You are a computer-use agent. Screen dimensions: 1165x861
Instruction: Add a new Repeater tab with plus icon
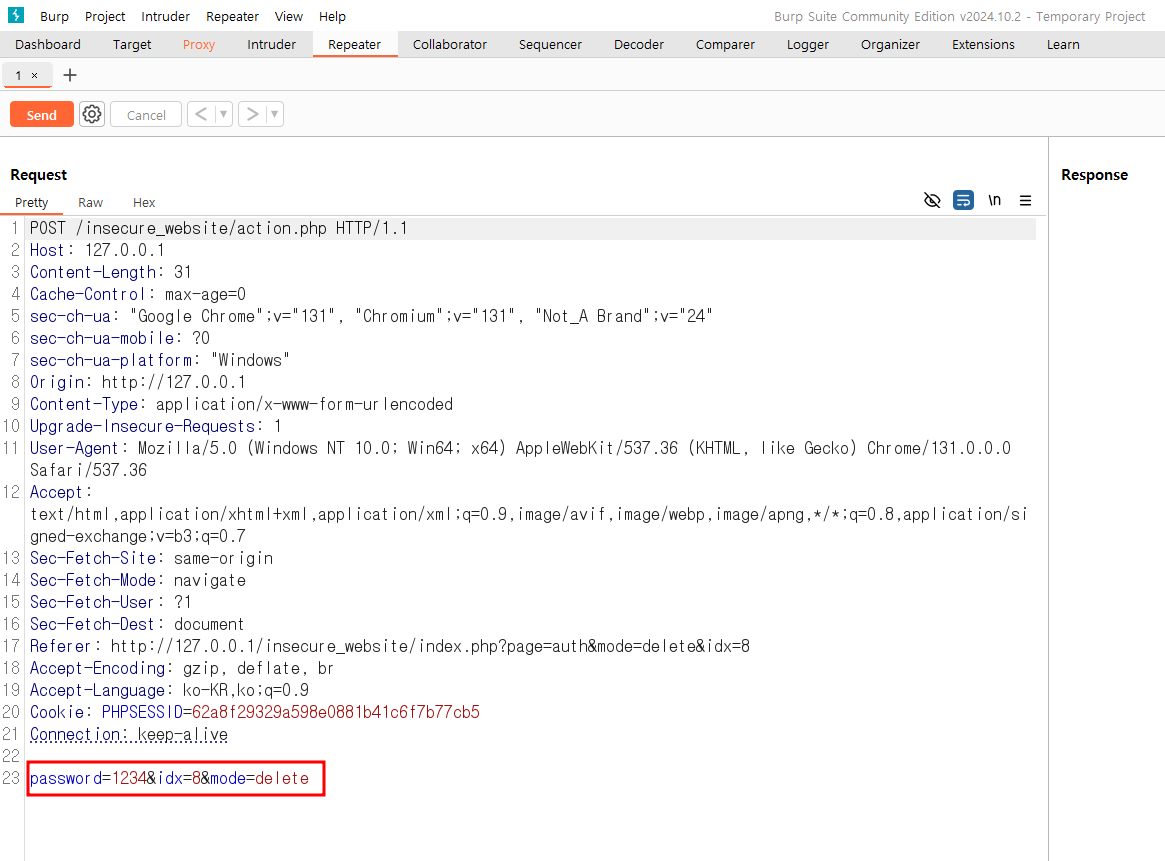tap(70, 75)
